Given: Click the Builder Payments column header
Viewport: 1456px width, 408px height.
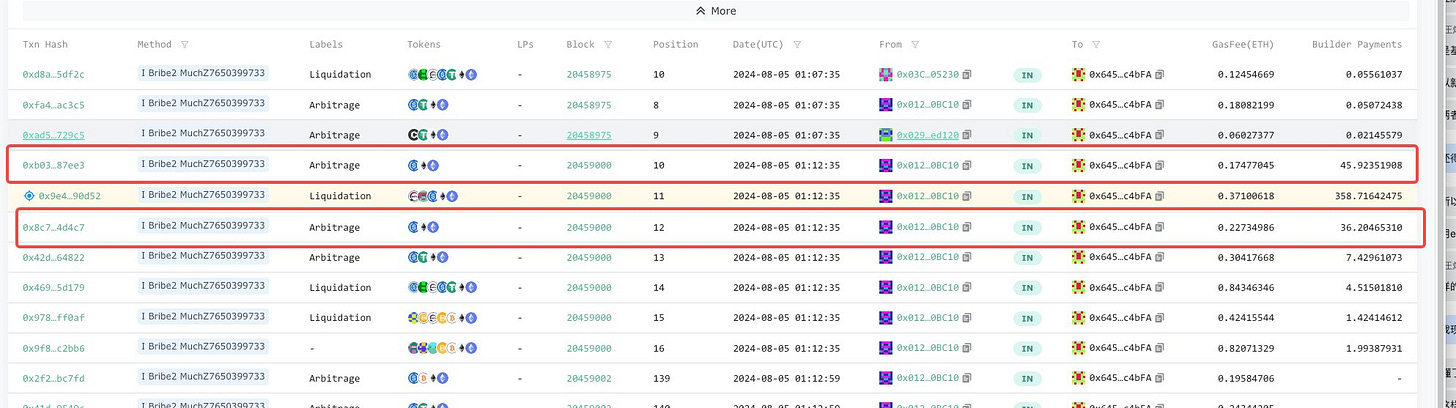Looking at the screenshot, I should 1357,45.
